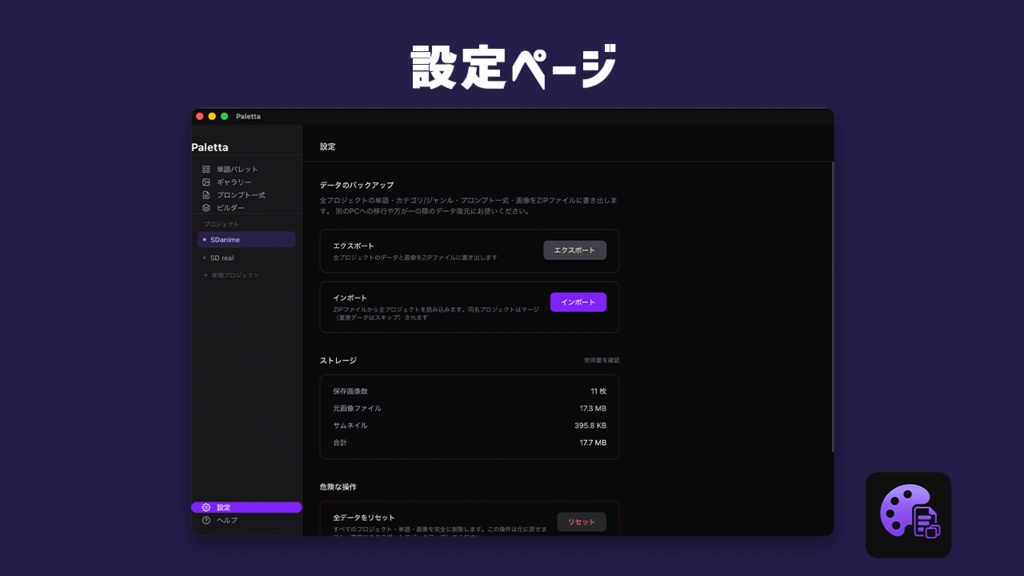The image size is (1024, 576).
Task: Go to the ギャラリー page label
Action: point(234,182)
